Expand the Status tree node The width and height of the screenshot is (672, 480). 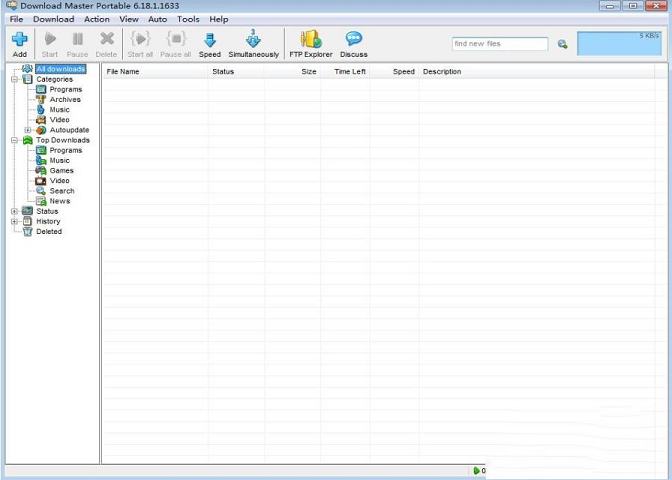pyautogui.click(x=14, y=211)
